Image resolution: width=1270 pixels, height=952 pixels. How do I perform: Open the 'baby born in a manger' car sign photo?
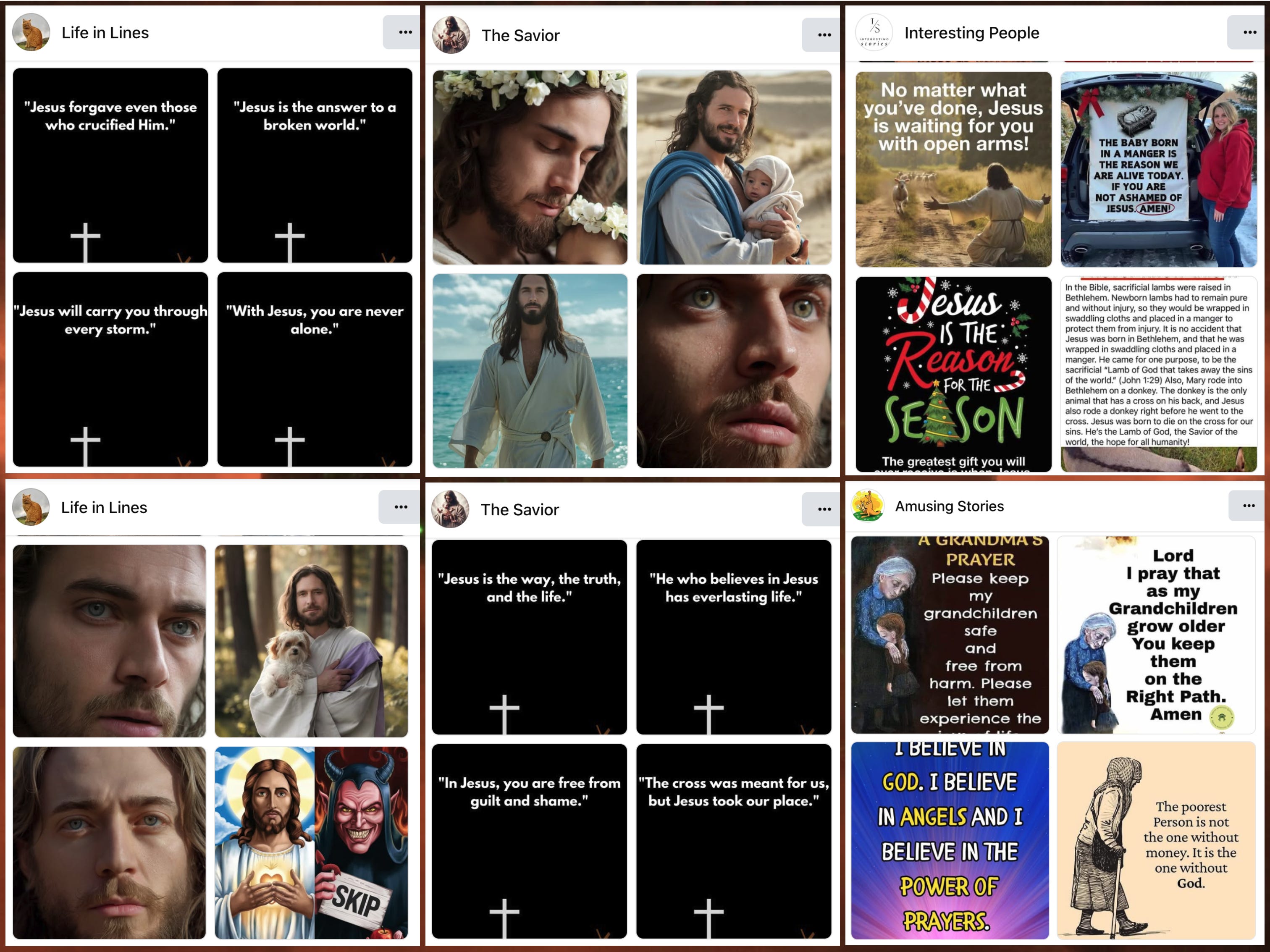pos(1159,169)
